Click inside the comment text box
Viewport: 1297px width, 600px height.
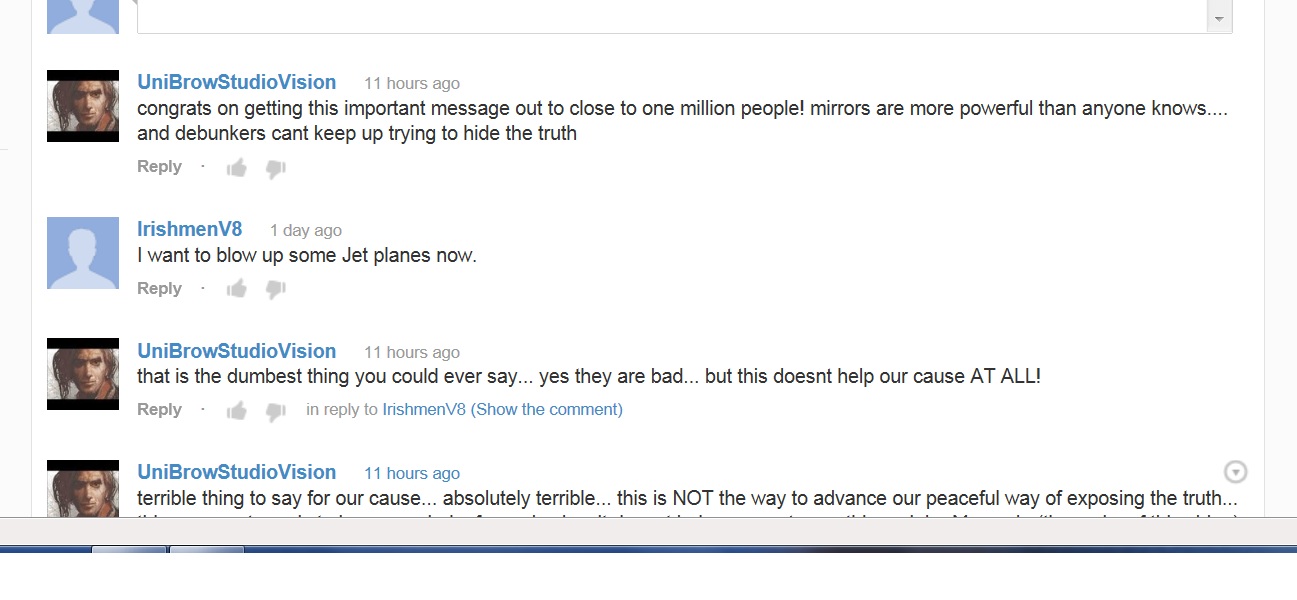point(670,17)
